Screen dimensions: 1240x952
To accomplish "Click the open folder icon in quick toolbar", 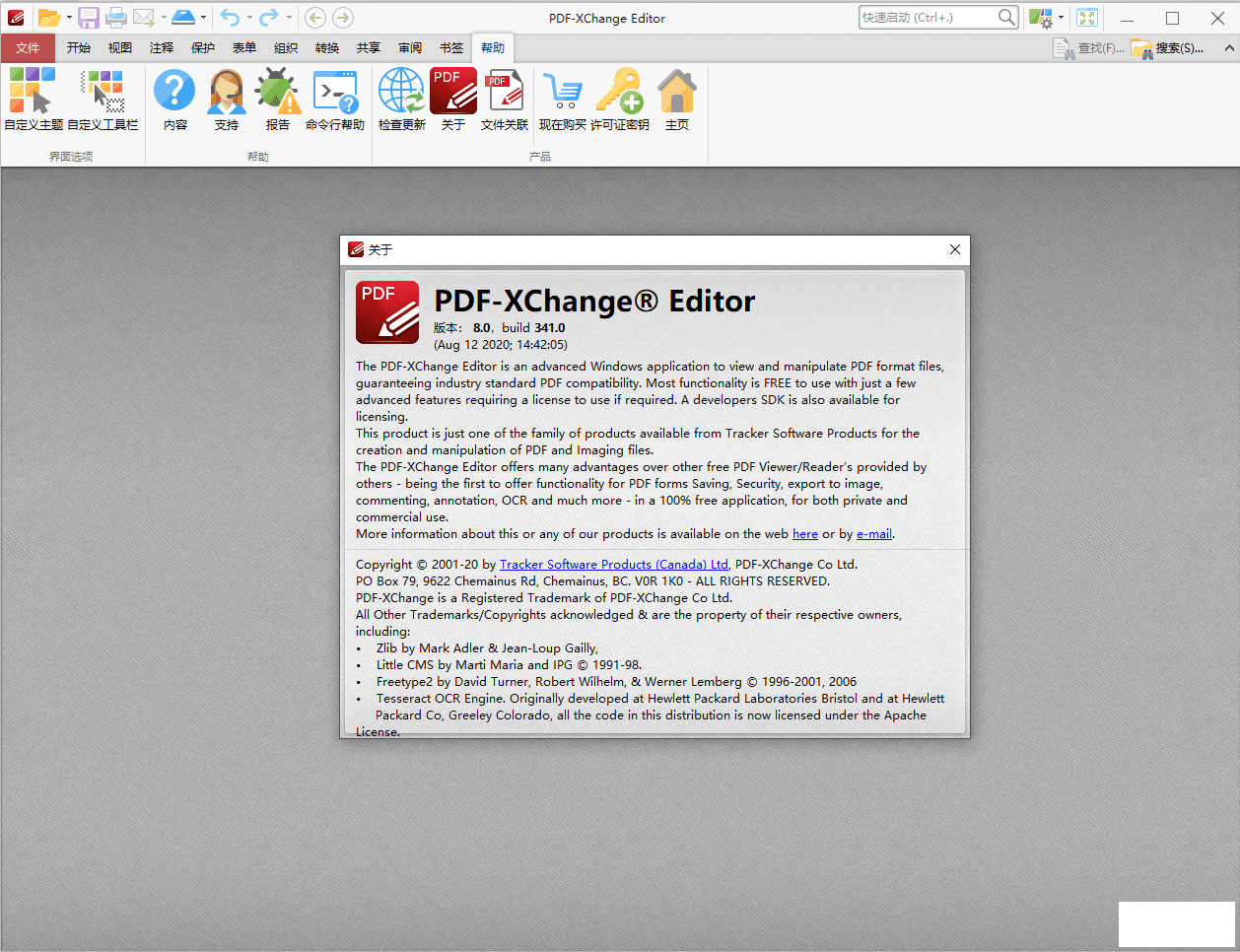I will [x=48, y=18].
